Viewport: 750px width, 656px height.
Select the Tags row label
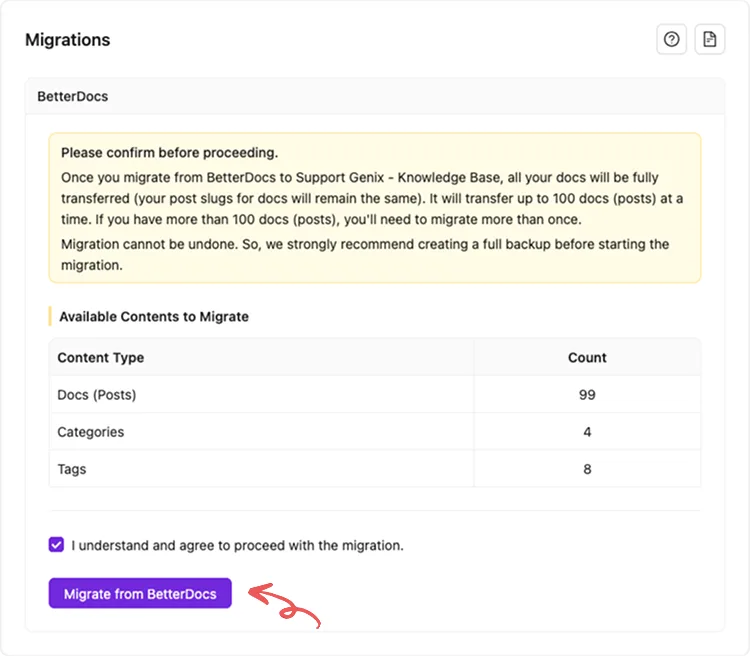[72, 469]
